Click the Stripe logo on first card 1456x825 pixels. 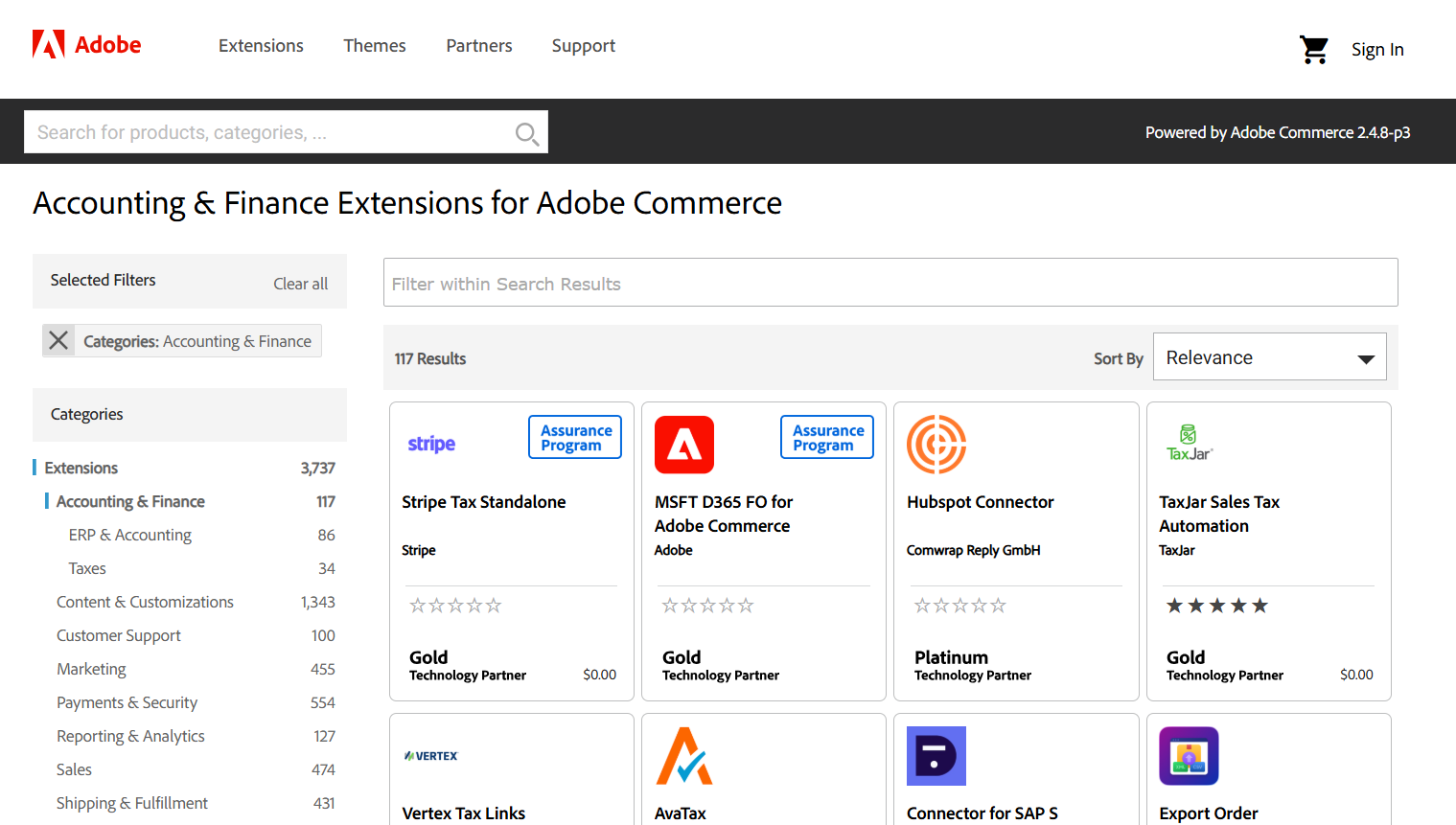tap(431, 444)
